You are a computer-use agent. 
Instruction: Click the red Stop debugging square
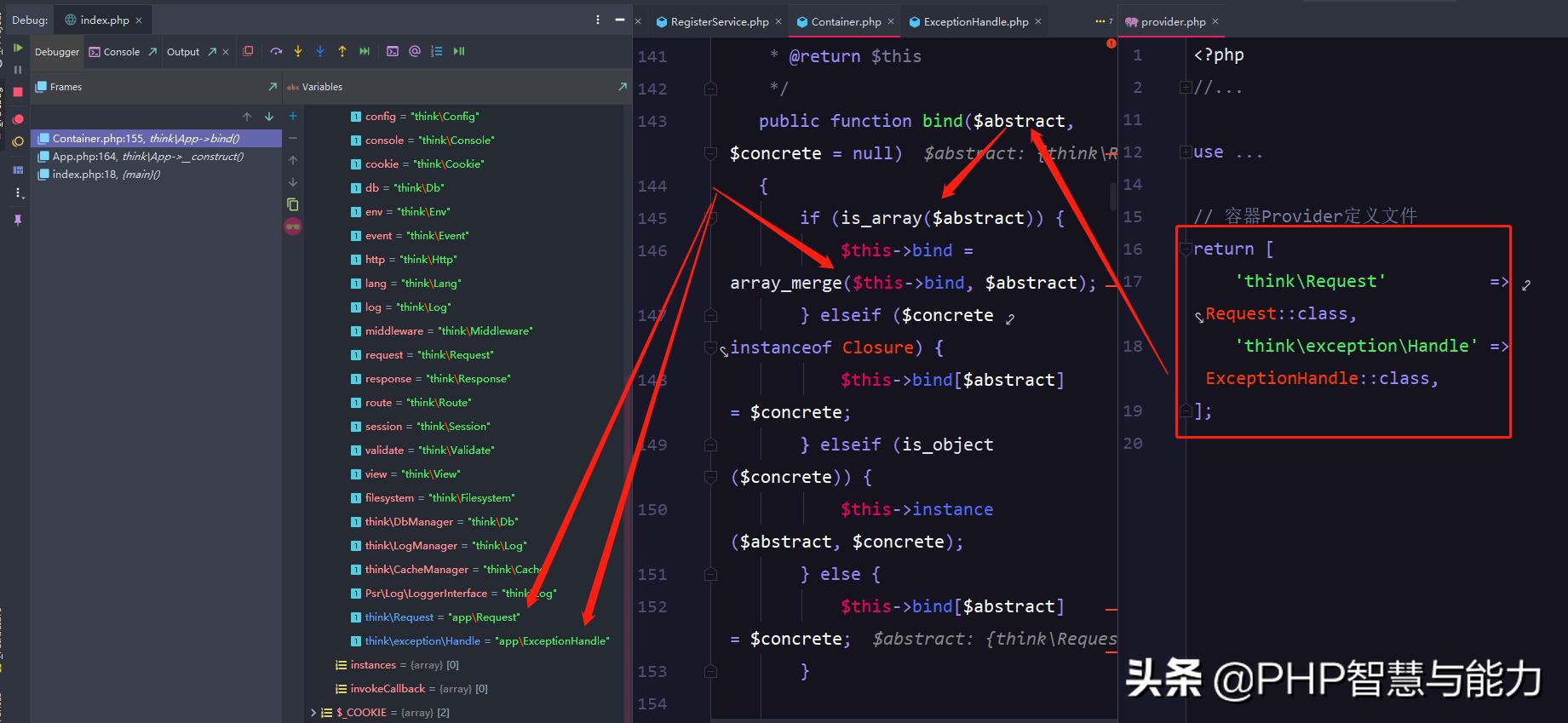click(x=18, y=92)
